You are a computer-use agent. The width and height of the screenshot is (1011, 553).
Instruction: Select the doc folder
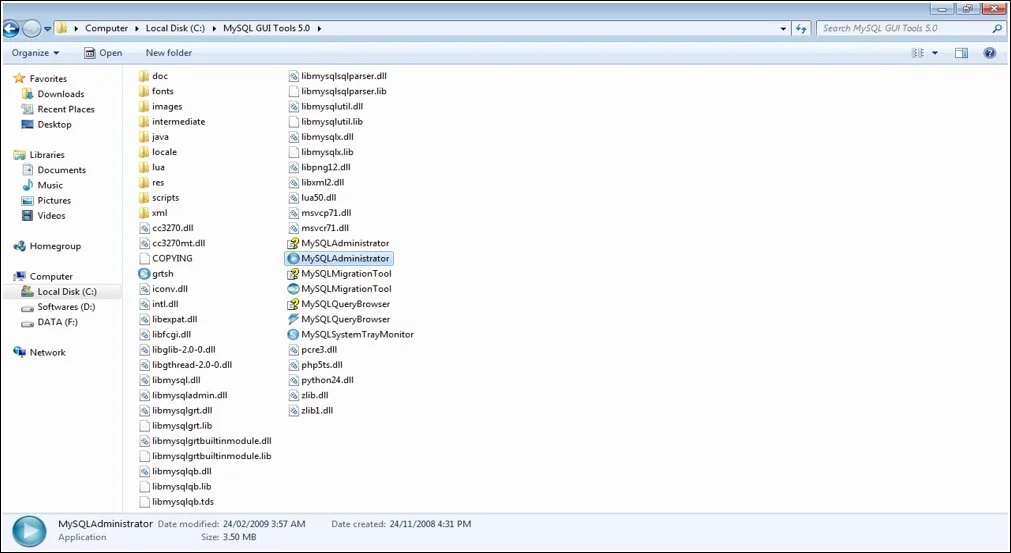(x=153, y=76)
